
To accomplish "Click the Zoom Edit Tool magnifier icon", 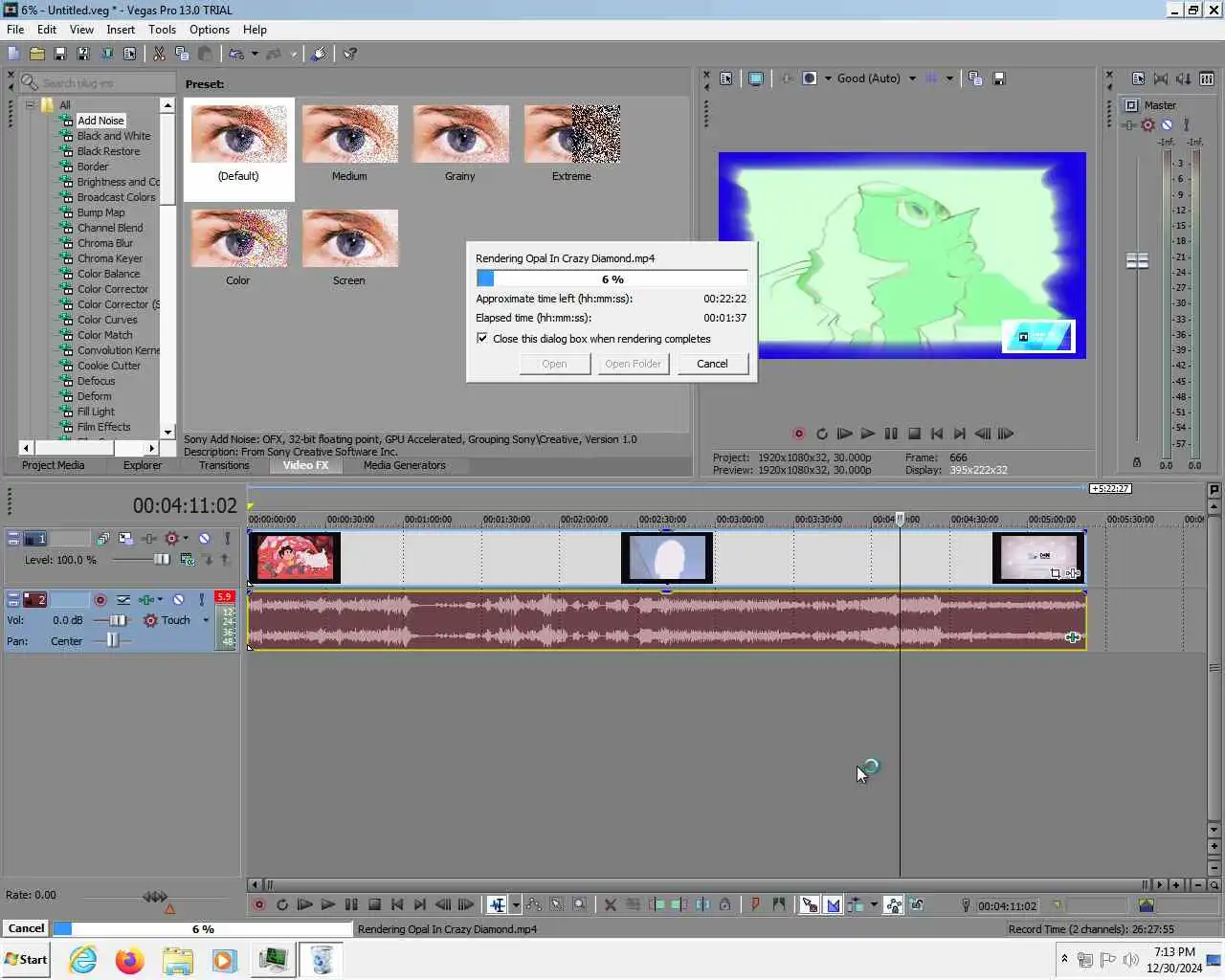I will (x=580, y=904).
